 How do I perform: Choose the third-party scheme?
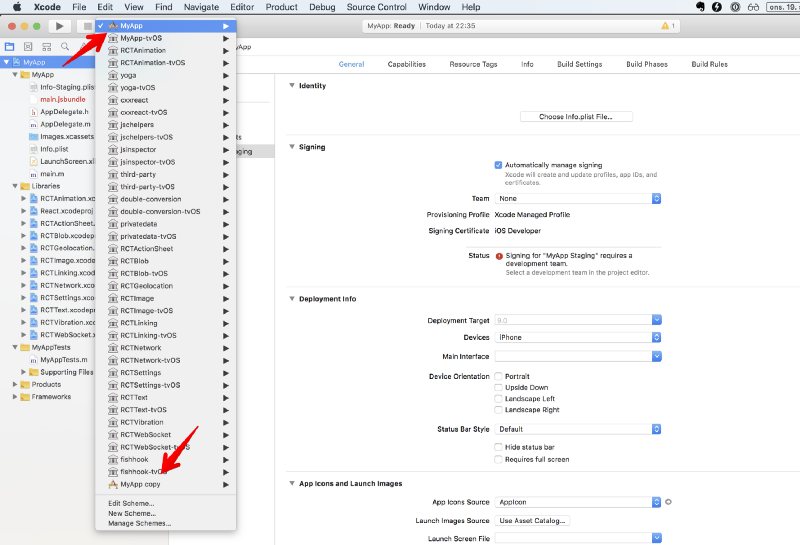coord(166,175)
